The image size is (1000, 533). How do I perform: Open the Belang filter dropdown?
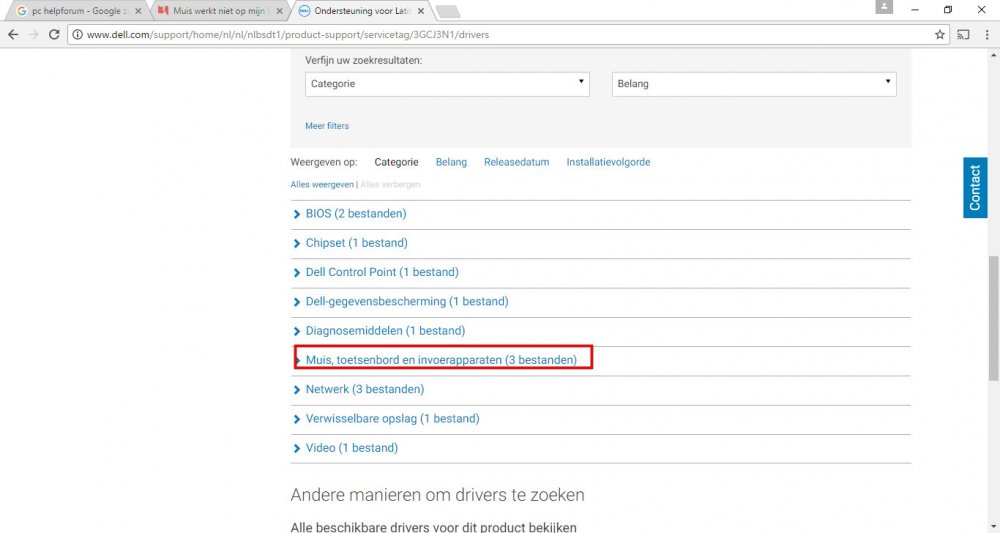click(x=754, y=84)
